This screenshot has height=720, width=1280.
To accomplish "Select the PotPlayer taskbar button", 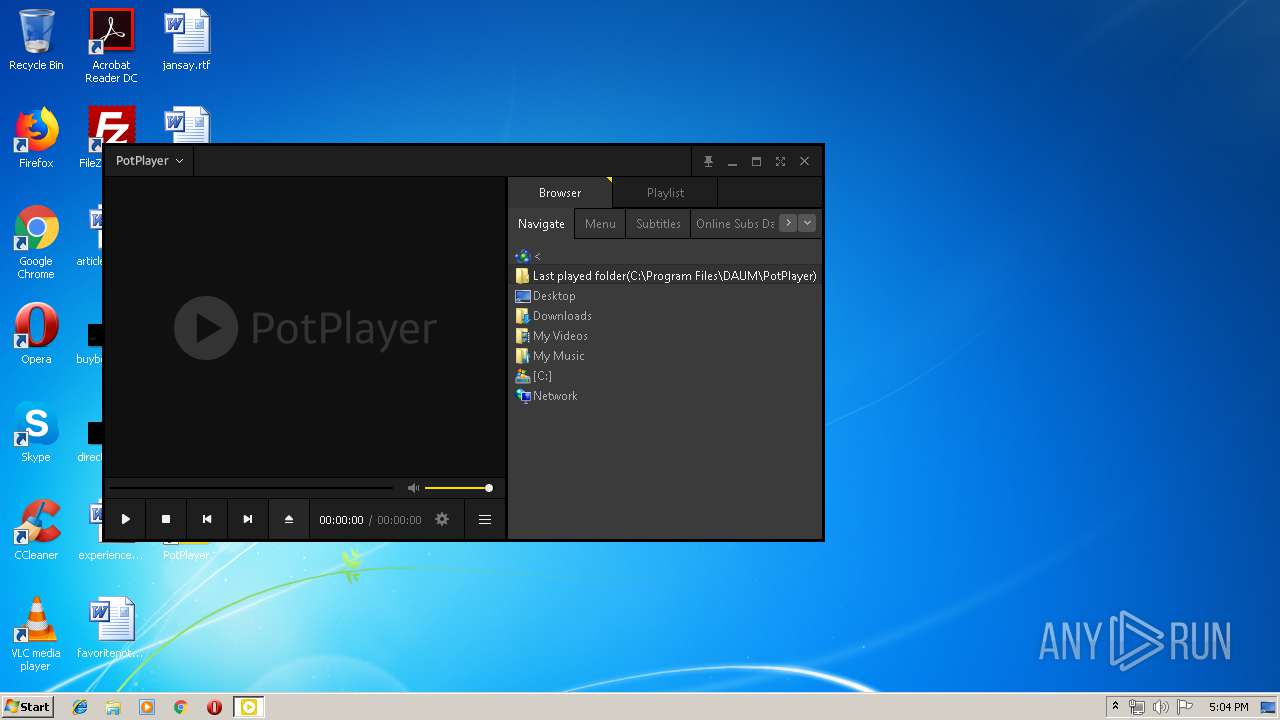I will pos(249,707).
